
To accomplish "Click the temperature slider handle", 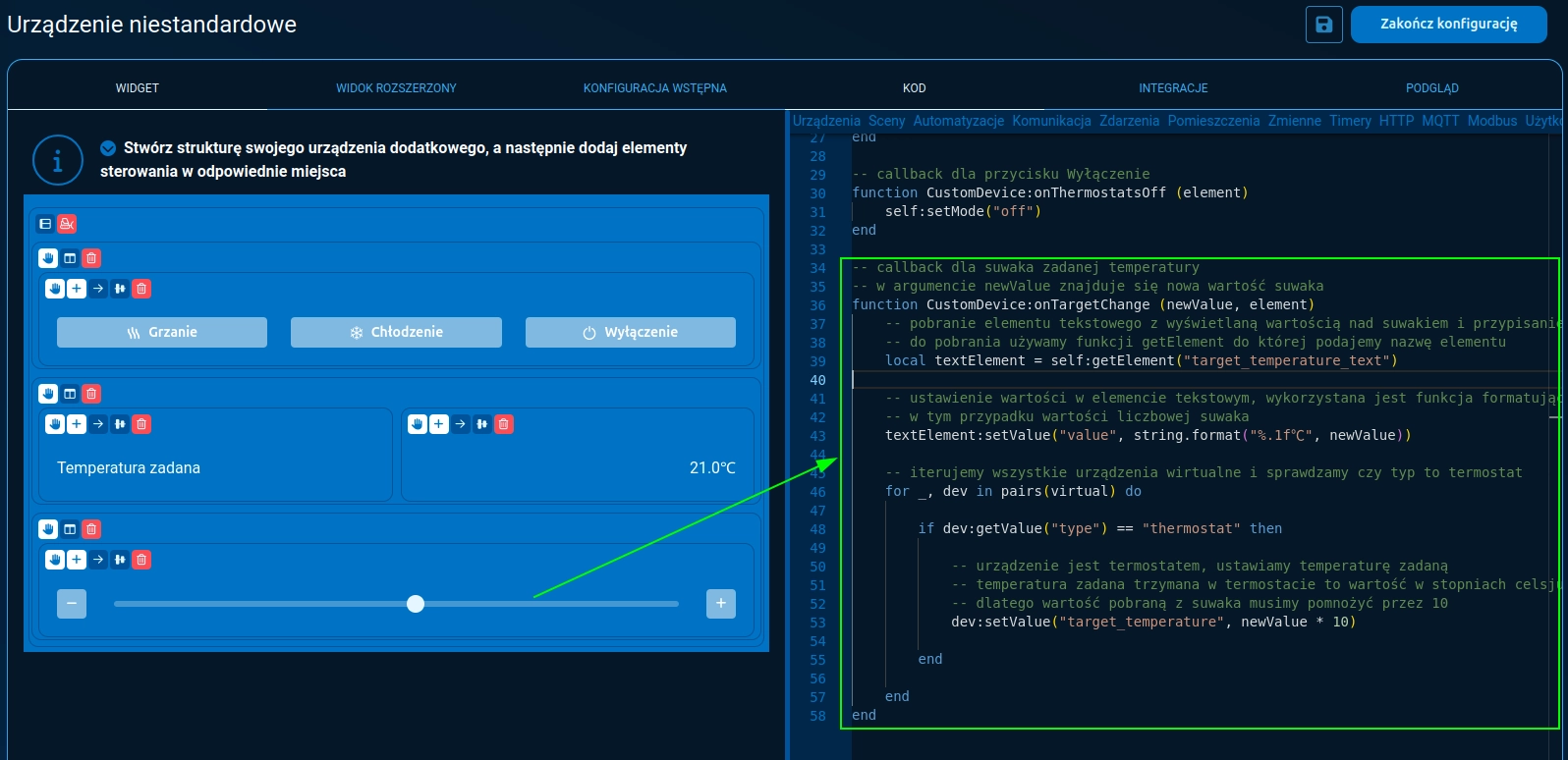I will pyautogui.click(x=416, y=604).
